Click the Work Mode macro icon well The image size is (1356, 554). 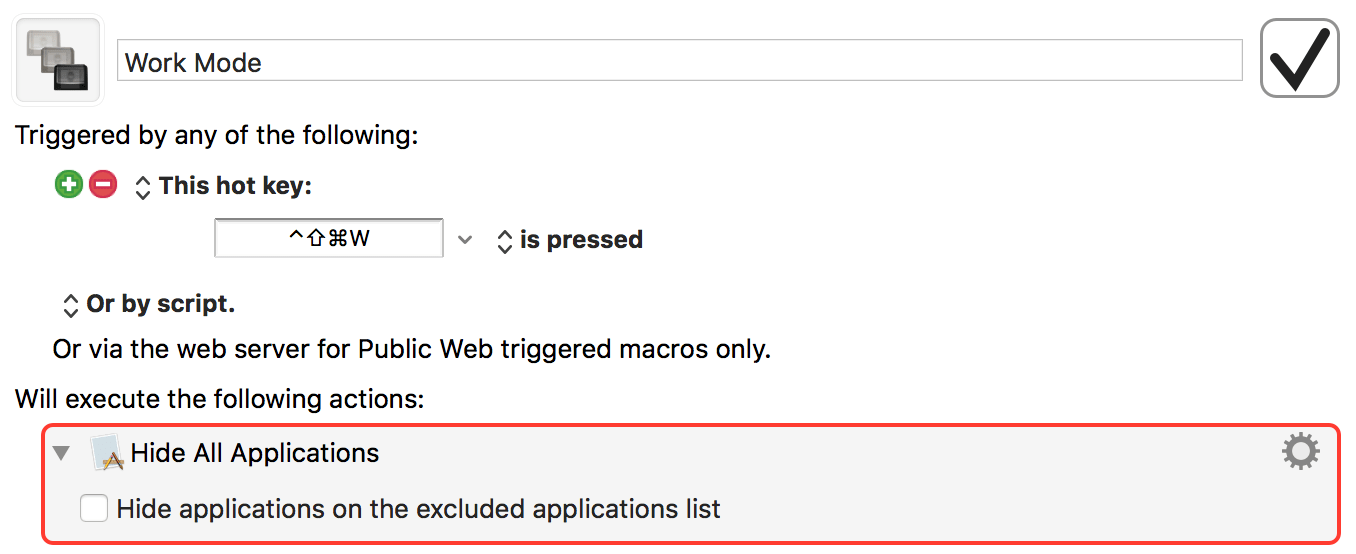point(57,61)
